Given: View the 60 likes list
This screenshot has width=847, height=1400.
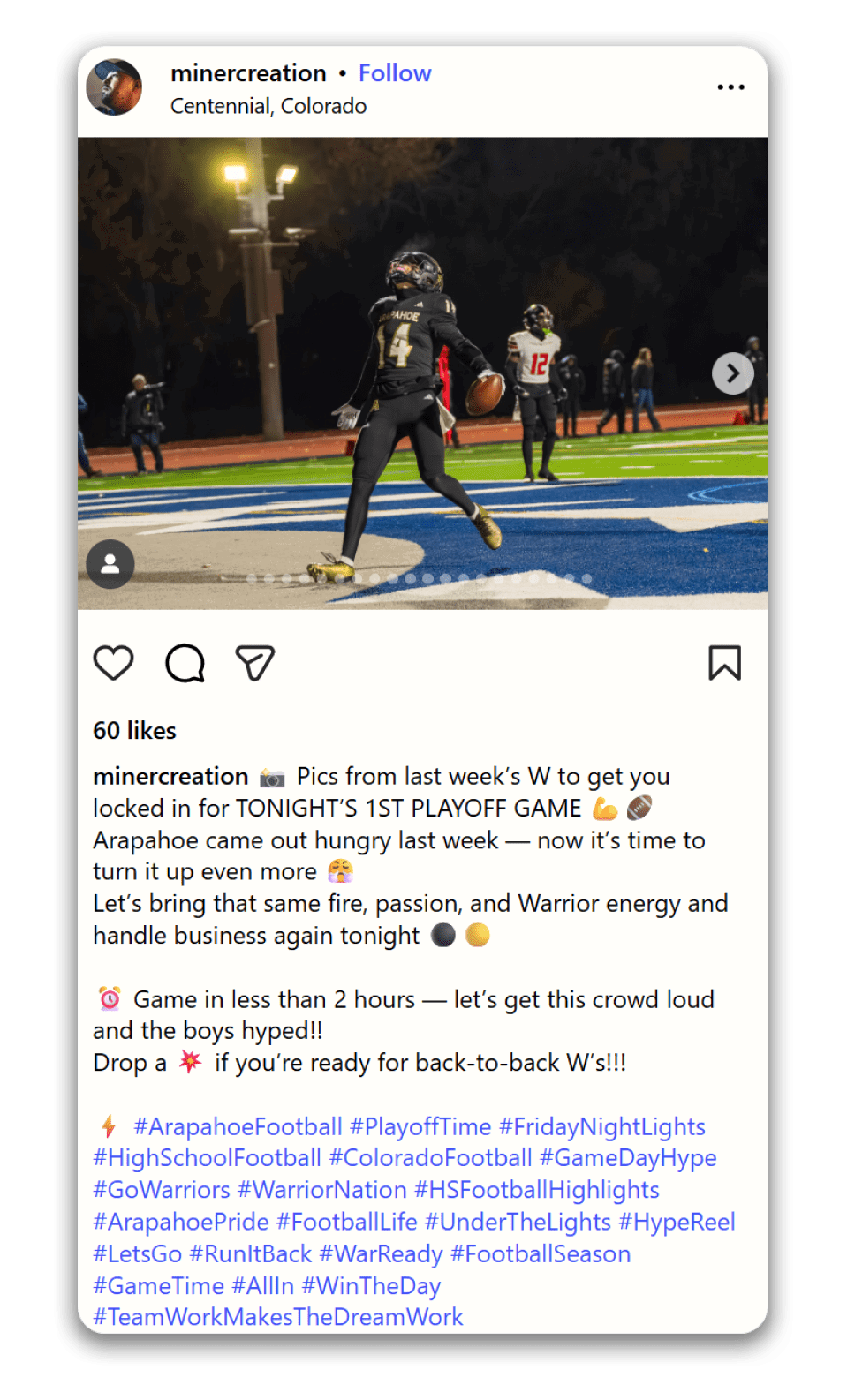Looking at the screenshot, I should [135, 731].
